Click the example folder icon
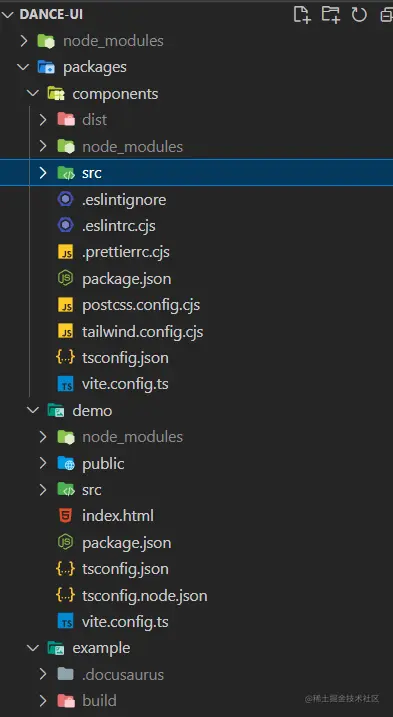 click(56, 647)
